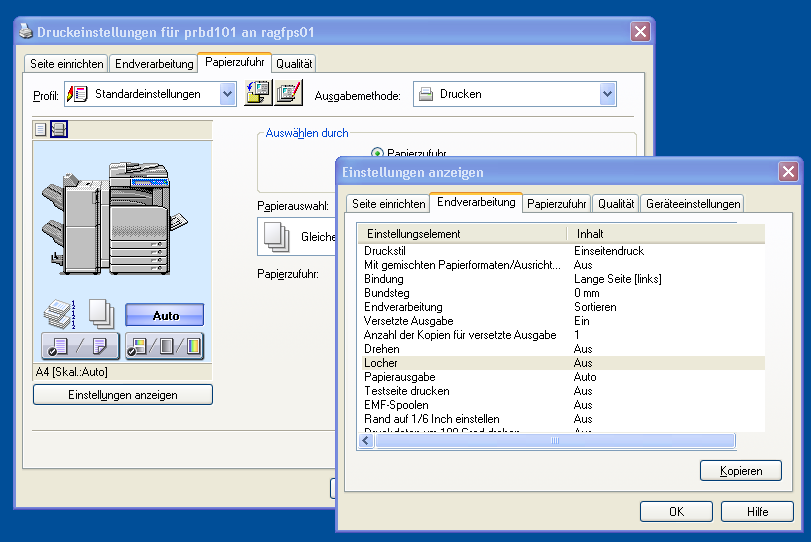Click the Einstellungen anzeigen button
The width and height of the screenshot is (811, 542).
123,395
